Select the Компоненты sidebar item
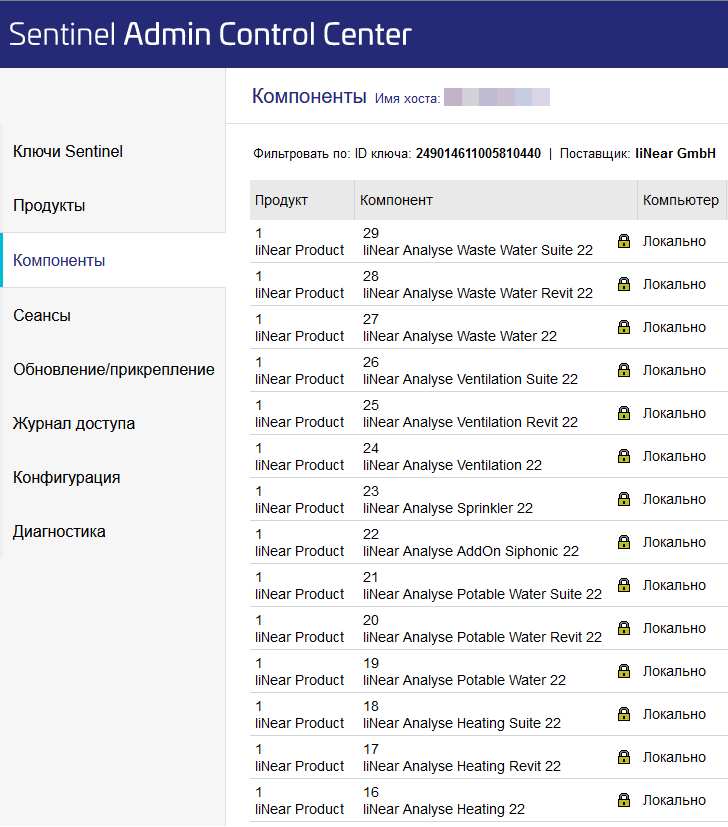Viewport: 728px width, 827px height. [59, 260]
